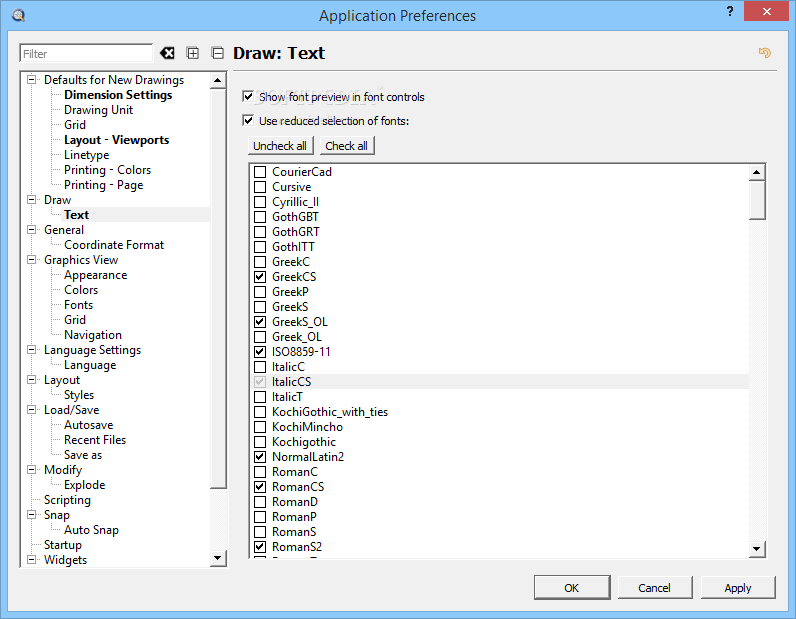Open Save as settings
This screenshot has width=796, height=619.
coord(83,455)
